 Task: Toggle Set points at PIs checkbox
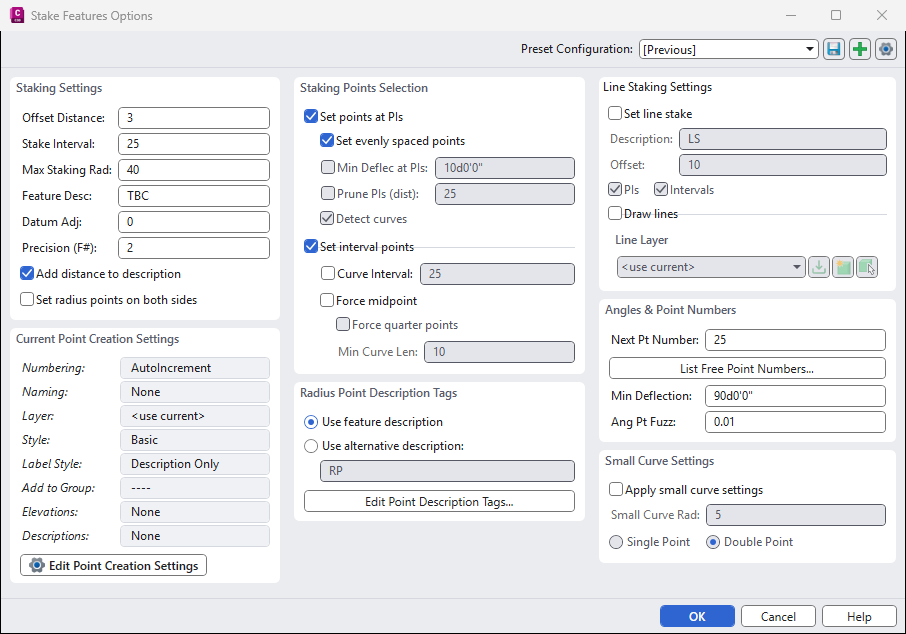click(311, 116)
